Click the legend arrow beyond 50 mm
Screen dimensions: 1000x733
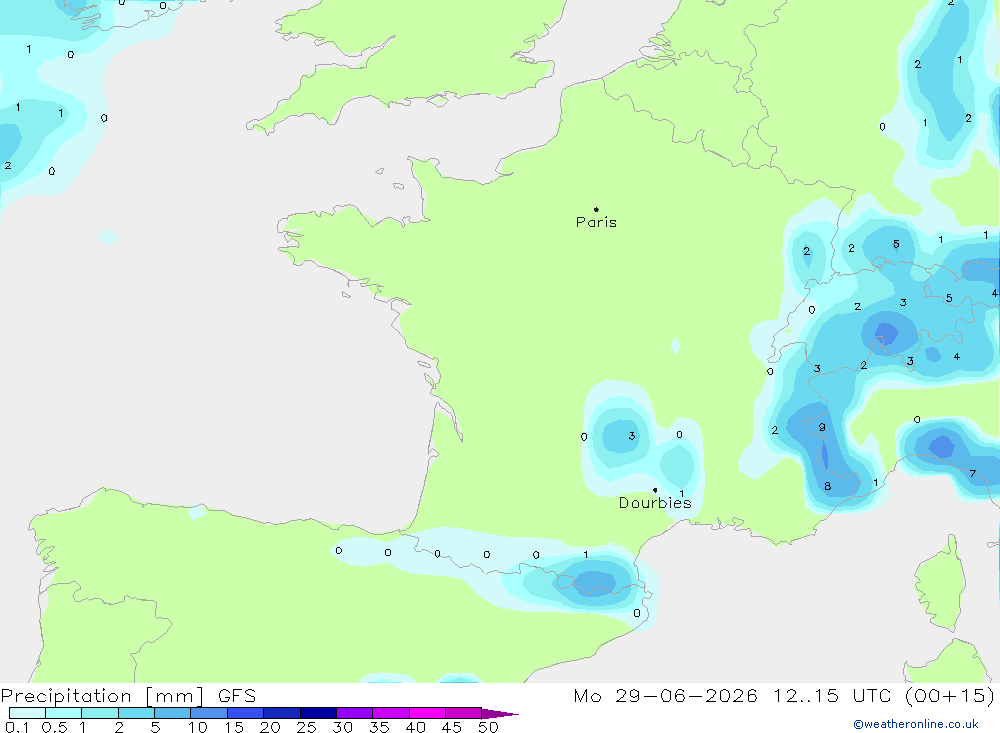click(501, 714)
